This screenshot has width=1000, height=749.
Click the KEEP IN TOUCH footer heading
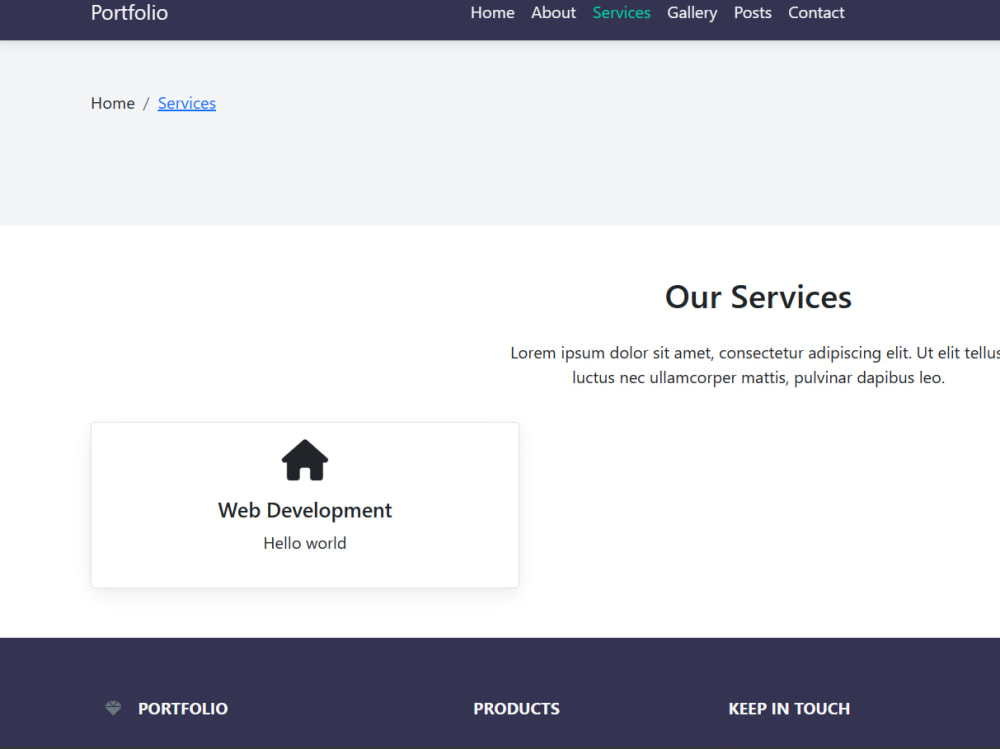(789, 708)
